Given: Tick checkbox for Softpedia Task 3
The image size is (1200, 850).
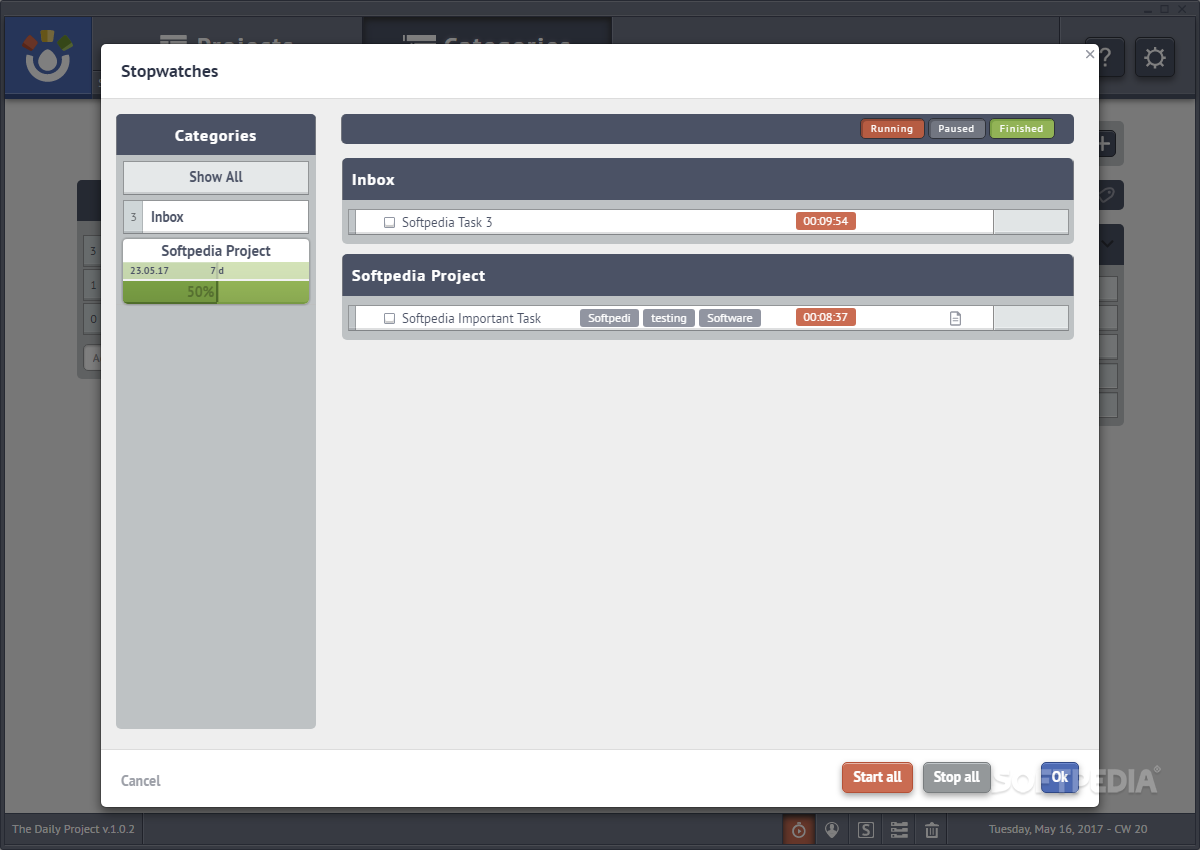Looking at the screenshot, I should 390,222.
